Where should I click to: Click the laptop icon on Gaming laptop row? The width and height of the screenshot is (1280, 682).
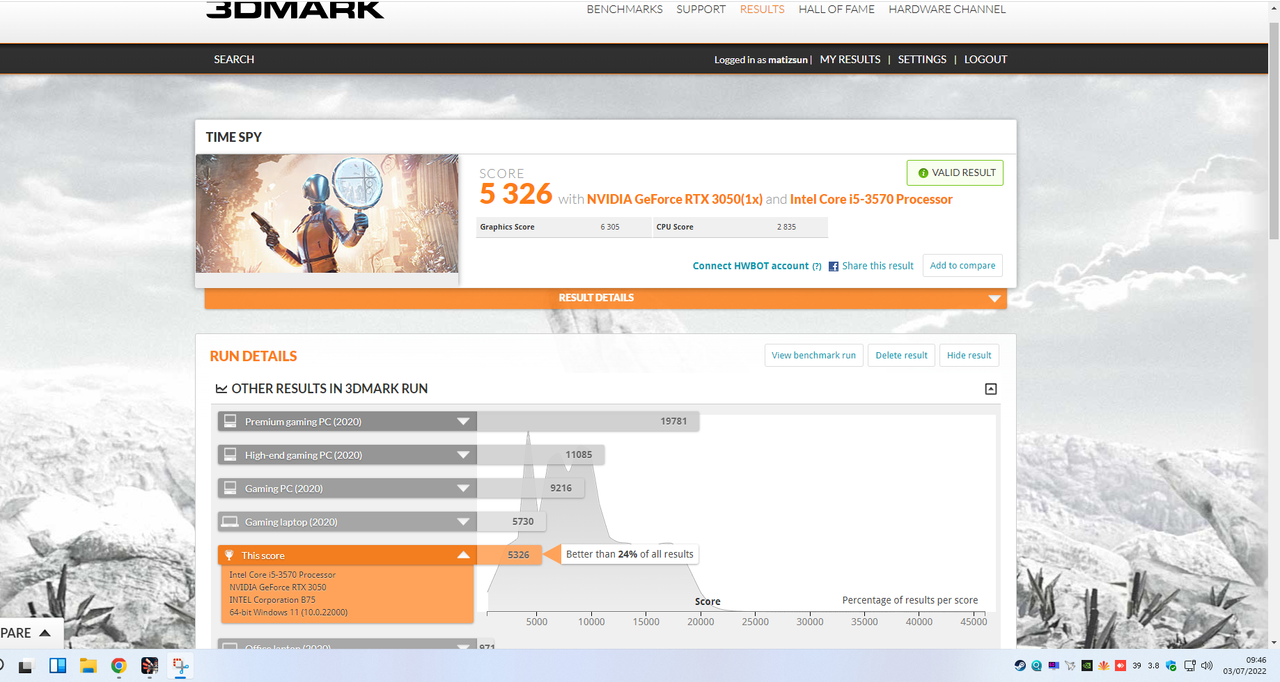(x=230, y=522)
